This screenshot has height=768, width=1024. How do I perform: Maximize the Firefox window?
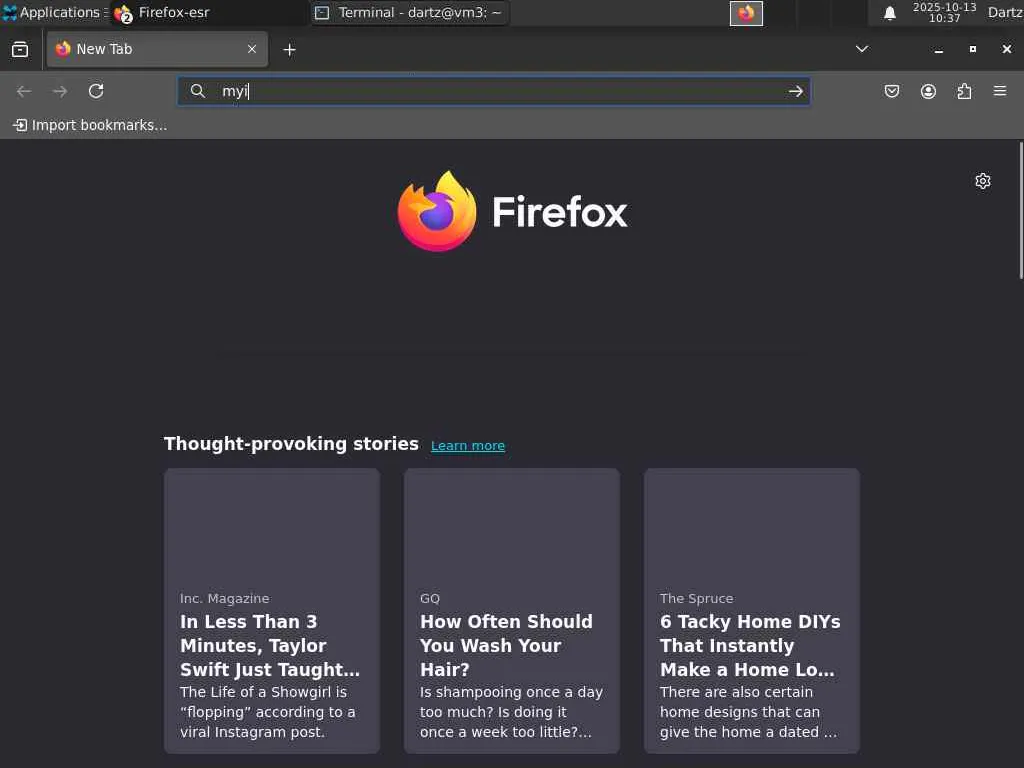click(972, 49)
